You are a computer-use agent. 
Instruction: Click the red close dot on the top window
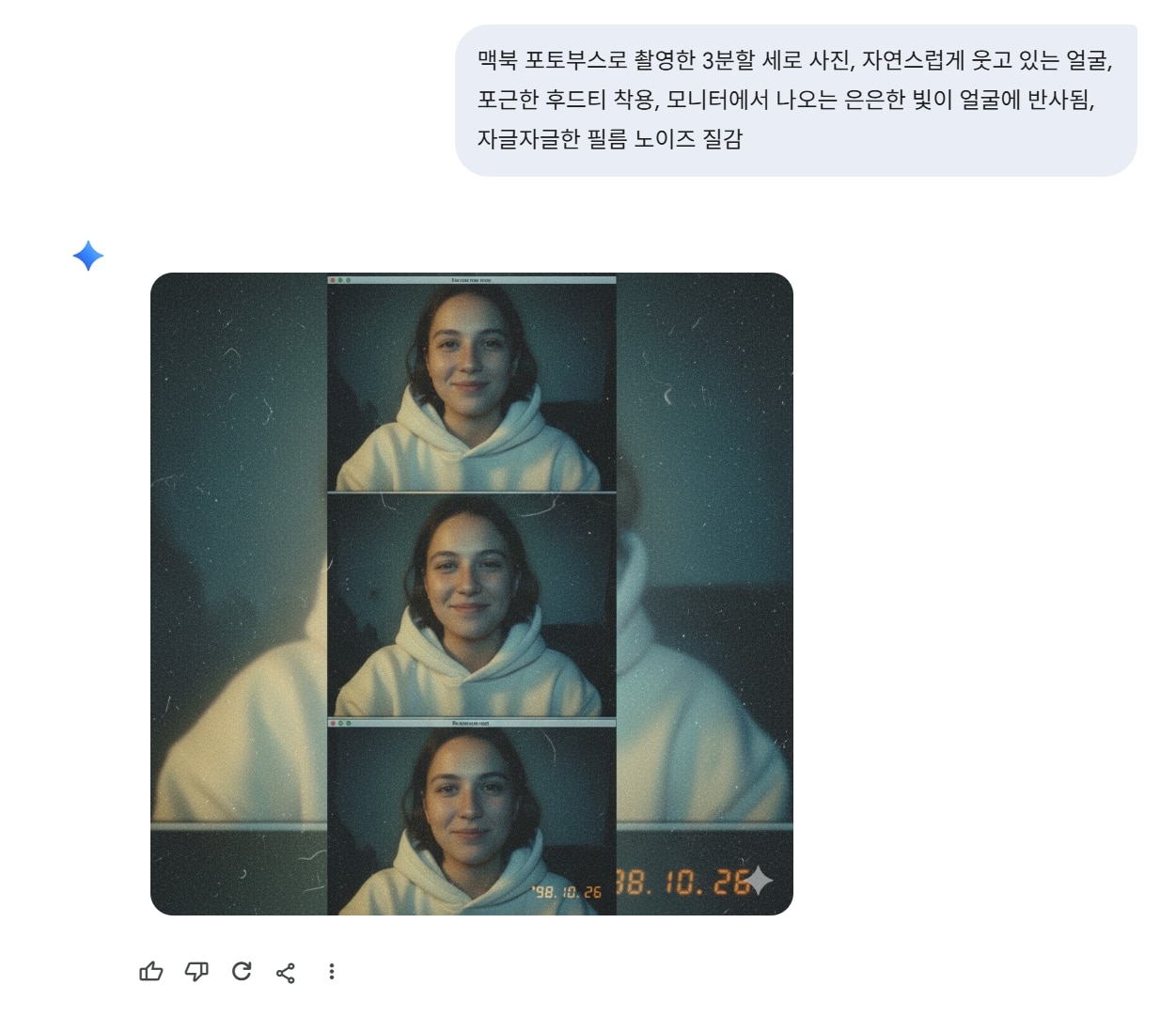pyautogui.click(x=333, y=280)
